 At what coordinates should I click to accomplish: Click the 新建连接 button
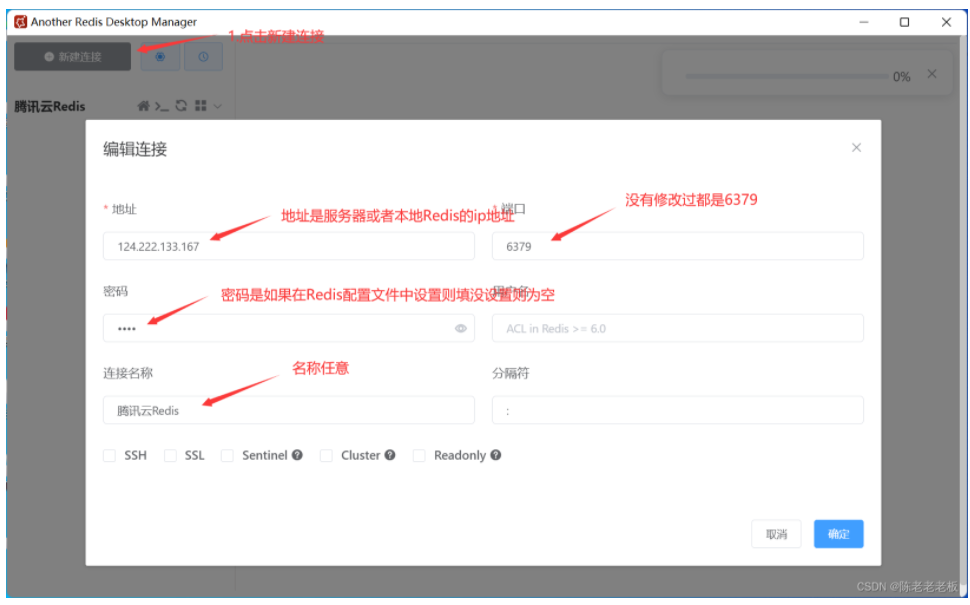click(72, 56)
